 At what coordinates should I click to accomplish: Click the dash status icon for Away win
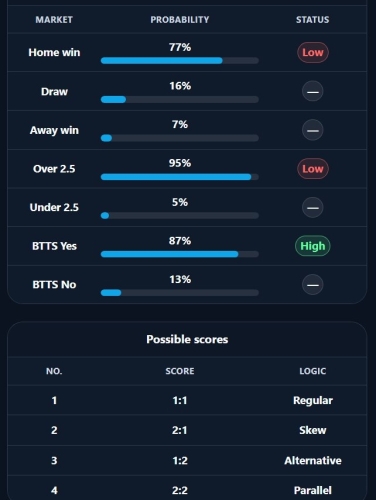click(313, 130)
